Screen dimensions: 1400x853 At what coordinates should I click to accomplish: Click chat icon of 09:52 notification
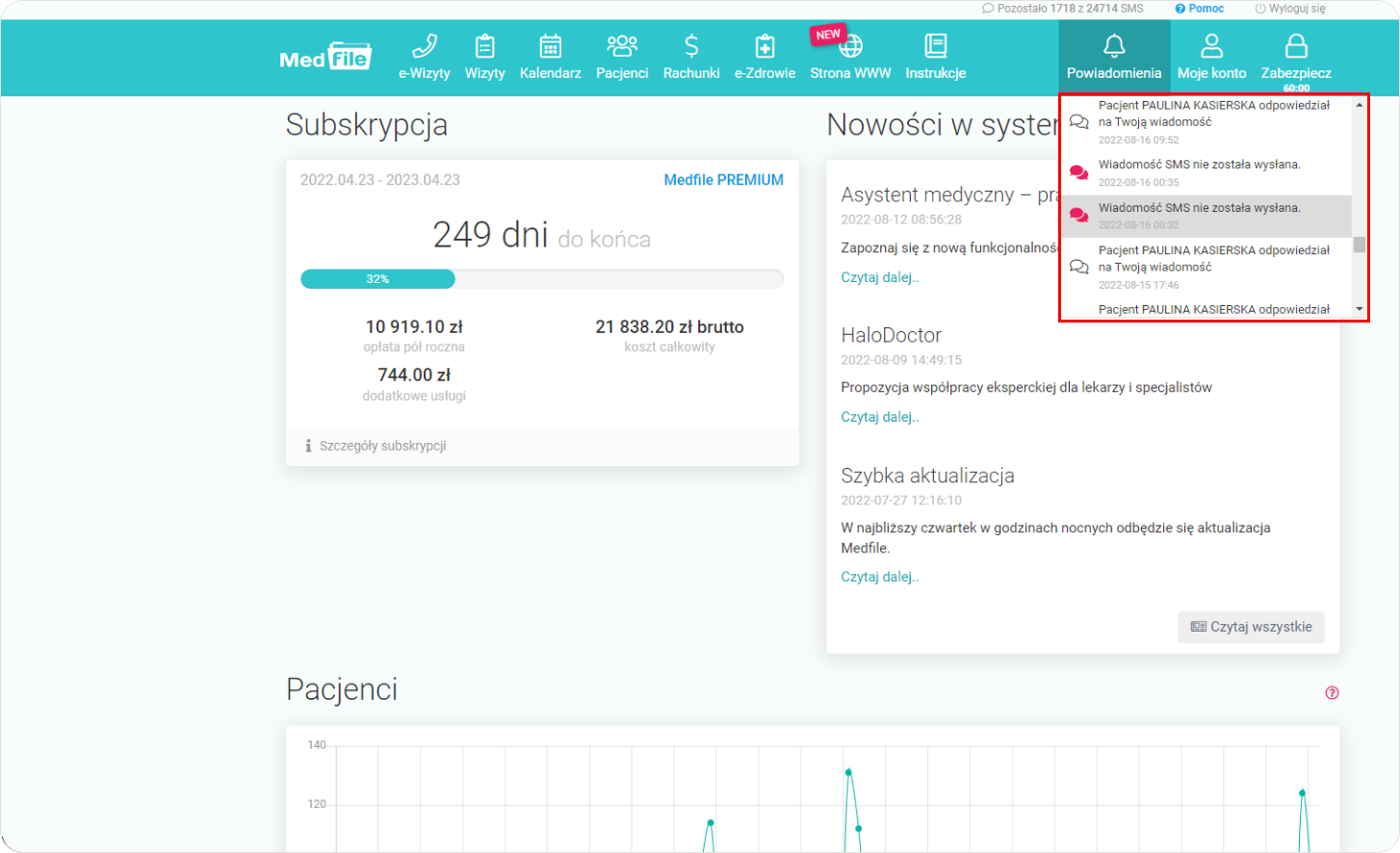[1079, 121]
